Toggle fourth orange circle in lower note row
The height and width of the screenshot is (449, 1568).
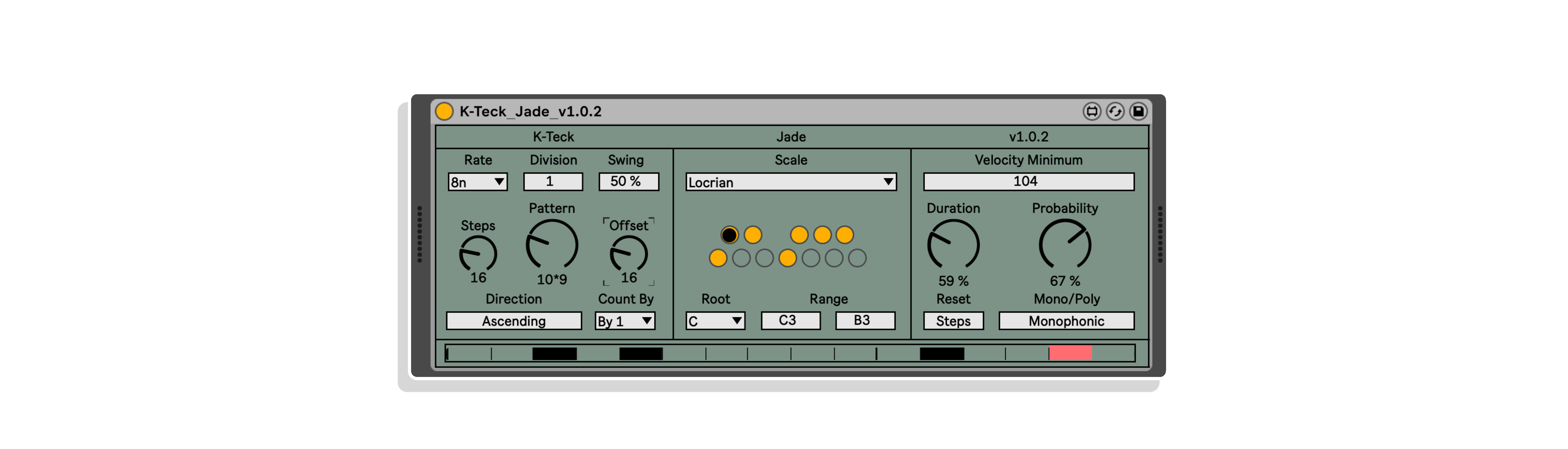[x=788, y=258]
